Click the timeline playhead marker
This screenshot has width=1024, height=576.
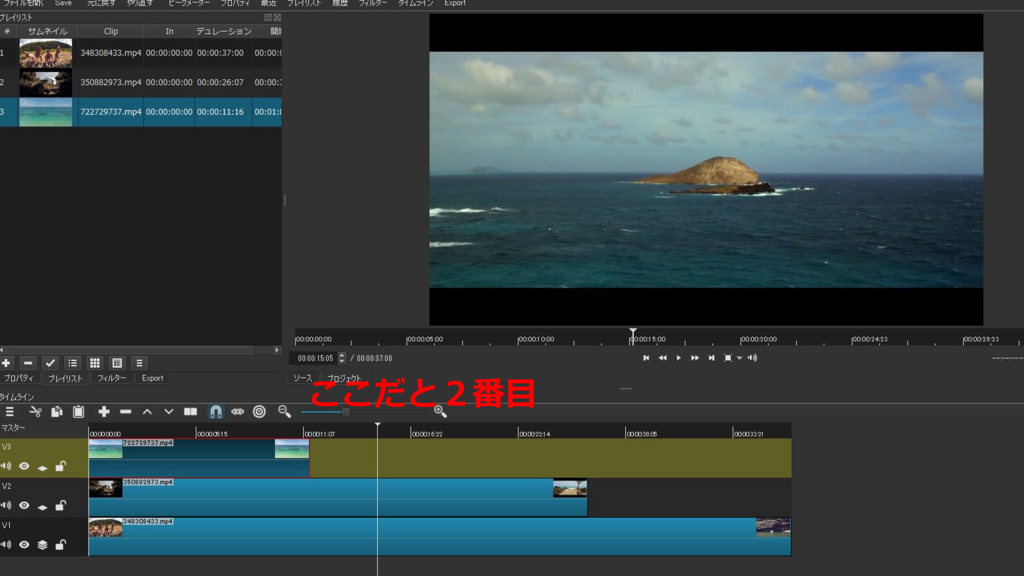point(377,426)
